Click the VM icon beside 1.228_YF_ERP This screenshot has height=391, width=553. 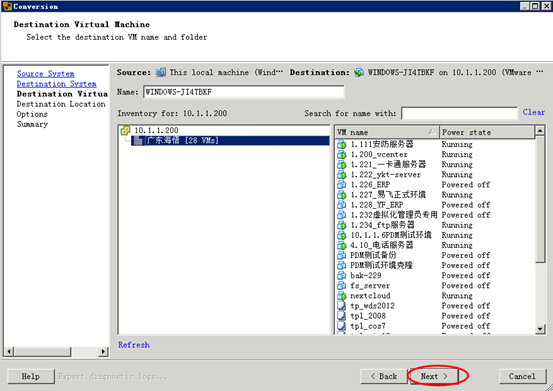(341, 205)
